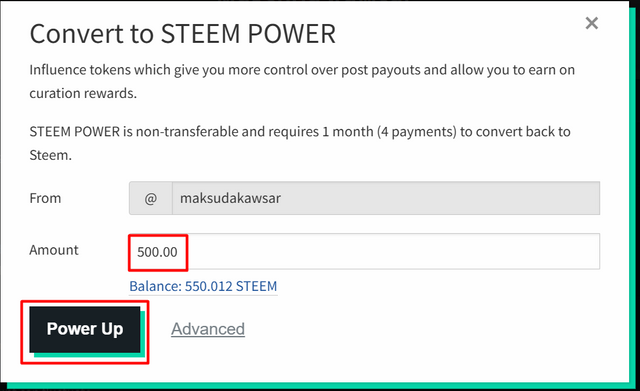Click the green shadow under Power Up
The image size is (640, 391).
(x=90, y=355)
